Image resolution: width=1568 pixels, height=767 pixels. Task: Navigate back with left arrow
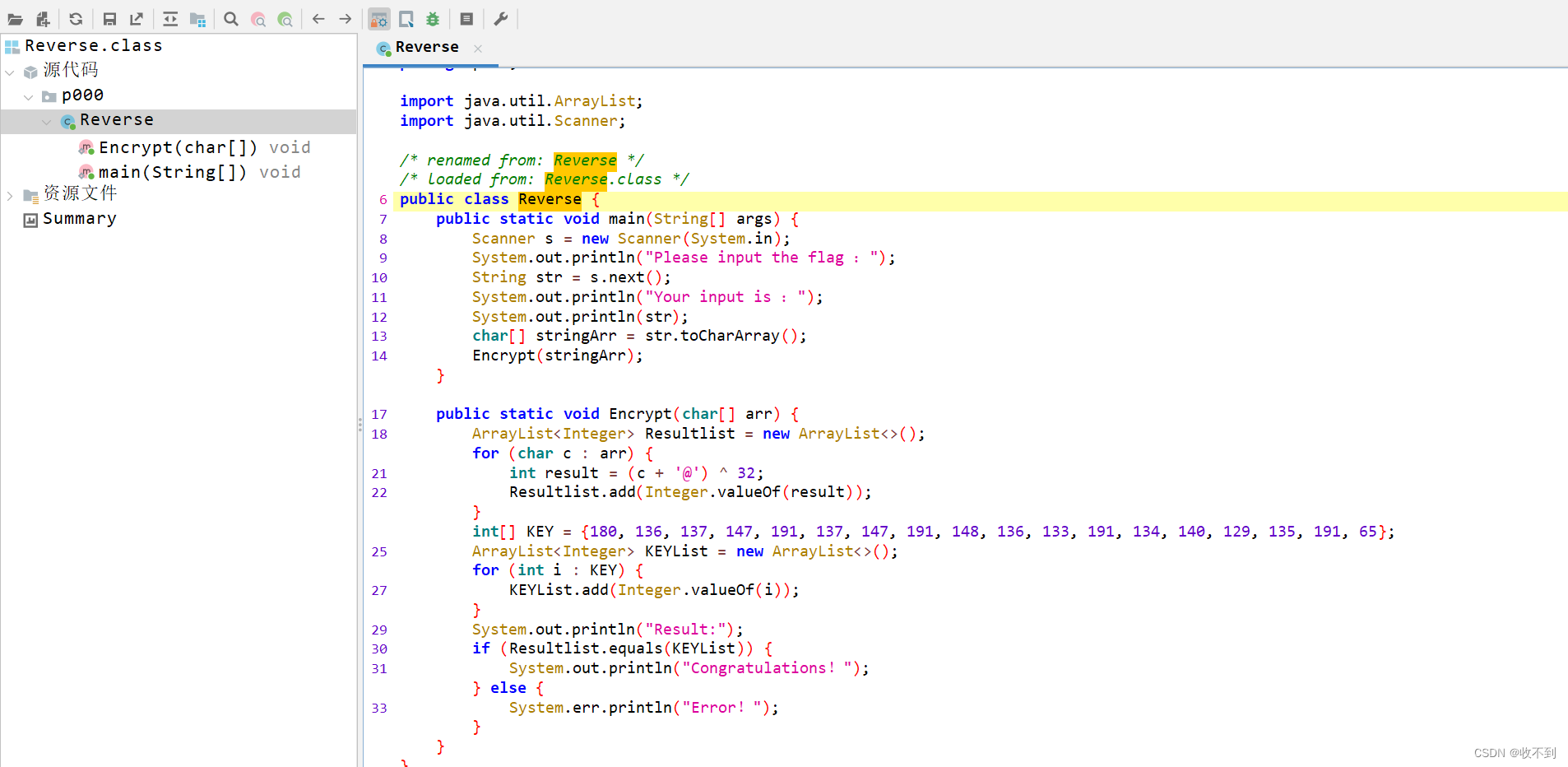tap(318, 19)
